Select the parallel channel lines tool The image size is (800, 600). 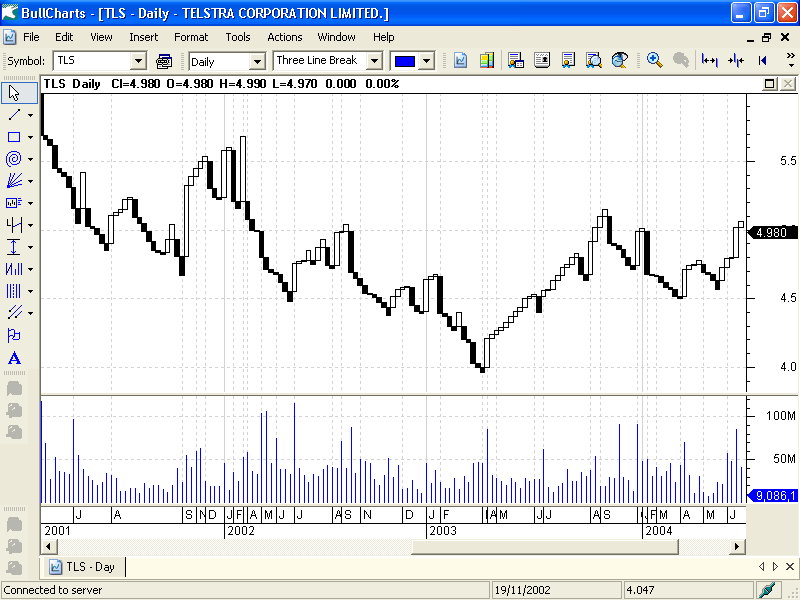[14, 313]
